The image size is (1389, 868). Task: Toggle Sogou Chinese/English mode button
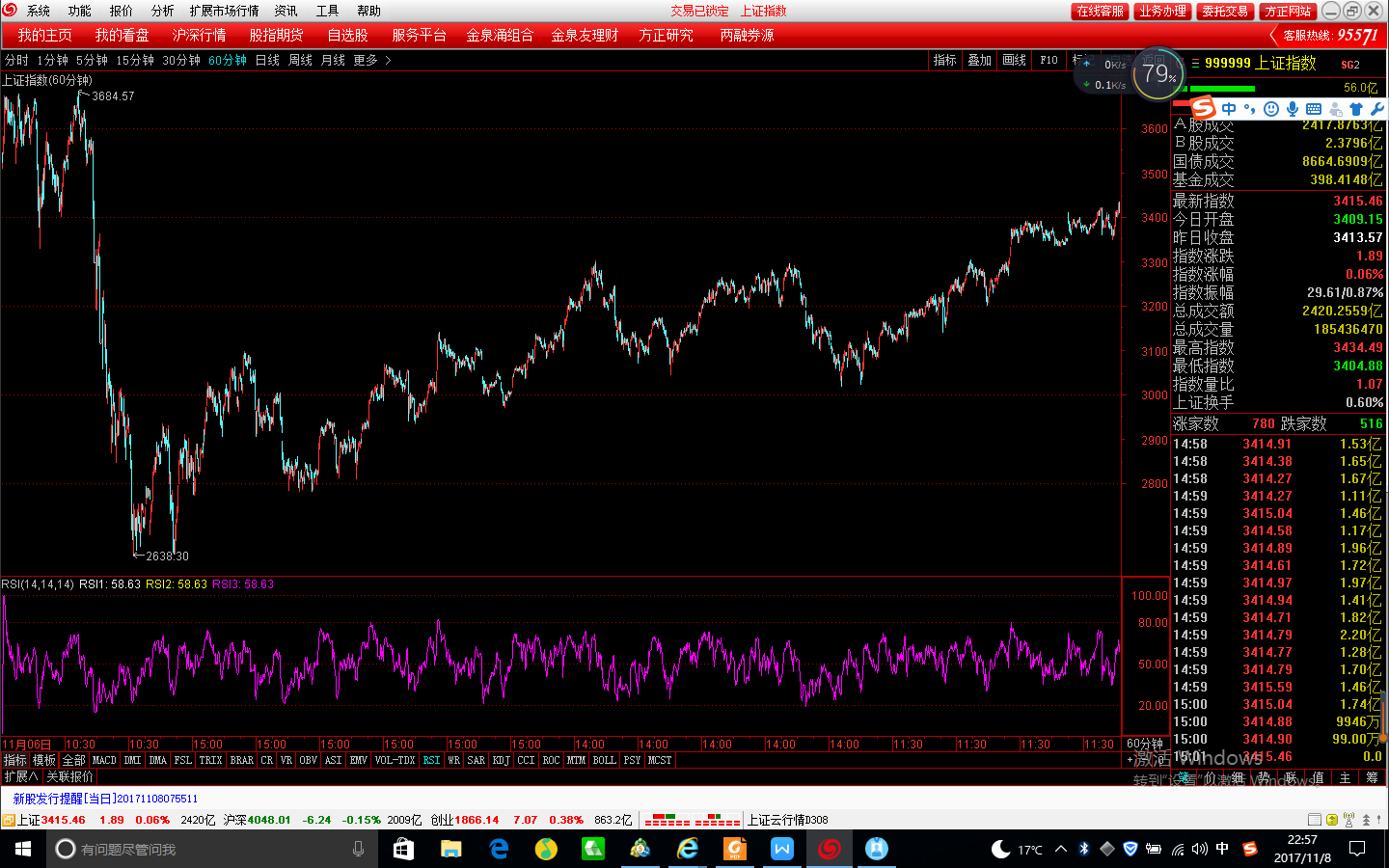coord(1229,109)
